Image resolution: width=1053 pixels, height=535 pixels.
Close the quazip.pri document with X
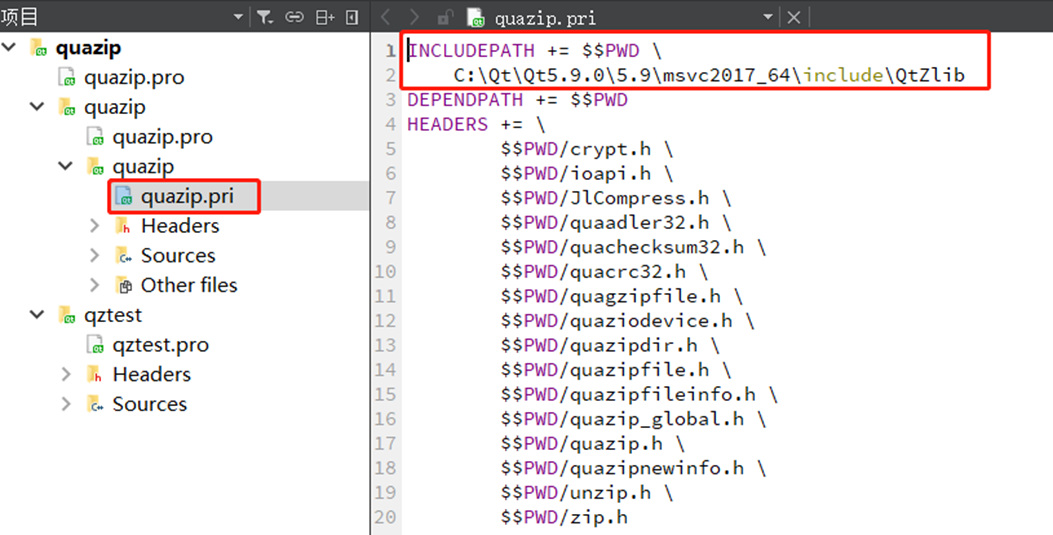[794, 17]
